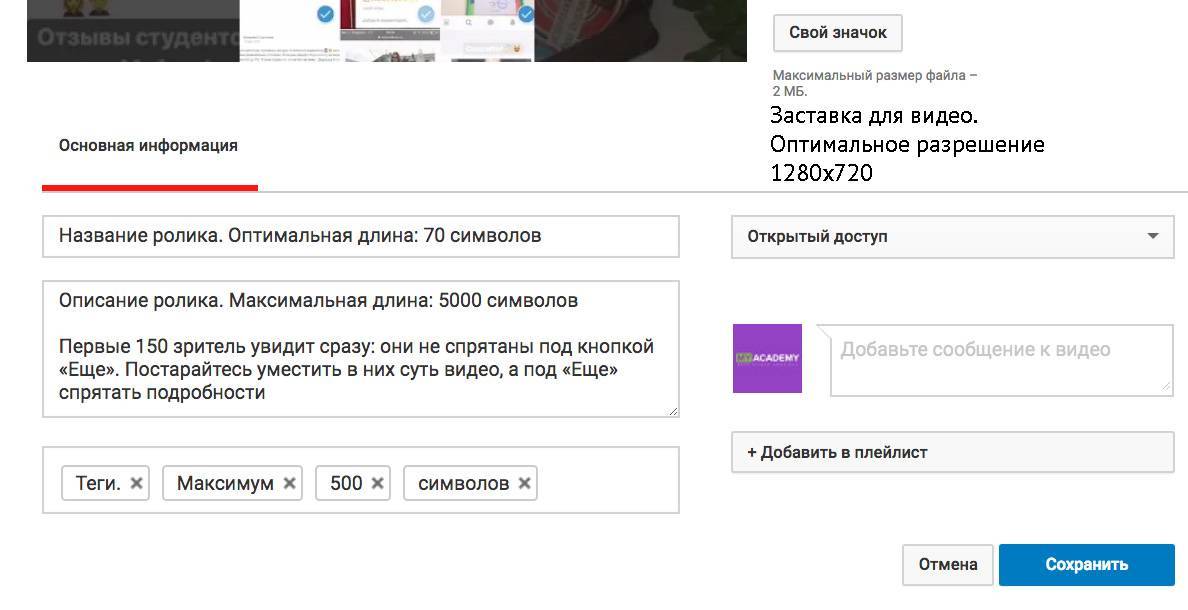Focus the video title input field
Viewport: 1188px width, 610px height.
(x=360, y=237)
